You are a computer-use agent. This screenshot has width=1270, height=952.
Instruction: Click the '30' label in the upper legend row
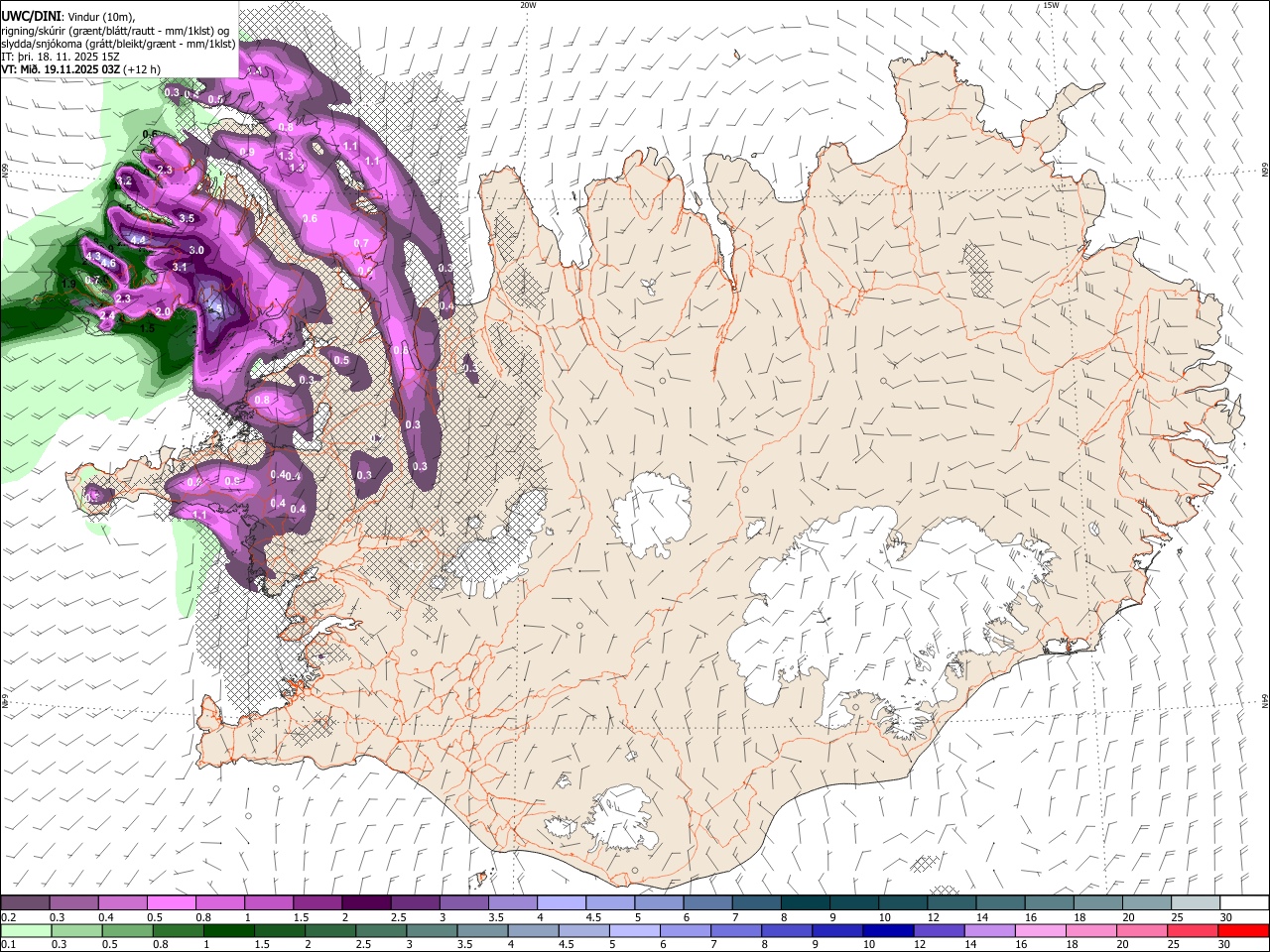coord(1225,917)
